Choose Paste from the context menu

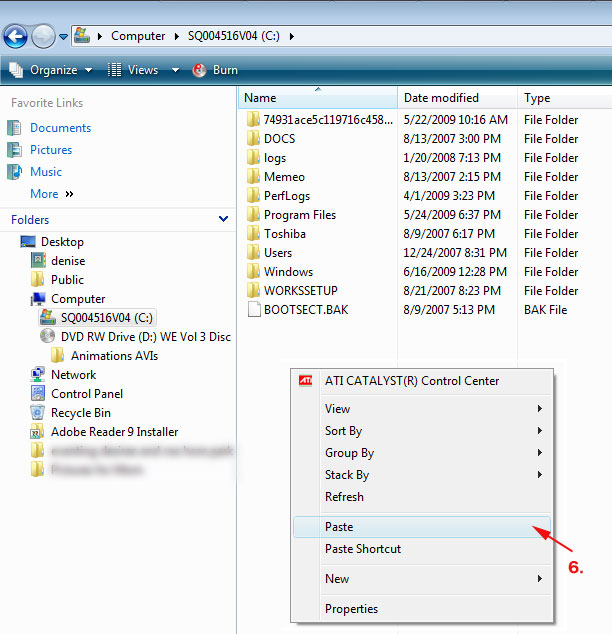pos(339,527)
